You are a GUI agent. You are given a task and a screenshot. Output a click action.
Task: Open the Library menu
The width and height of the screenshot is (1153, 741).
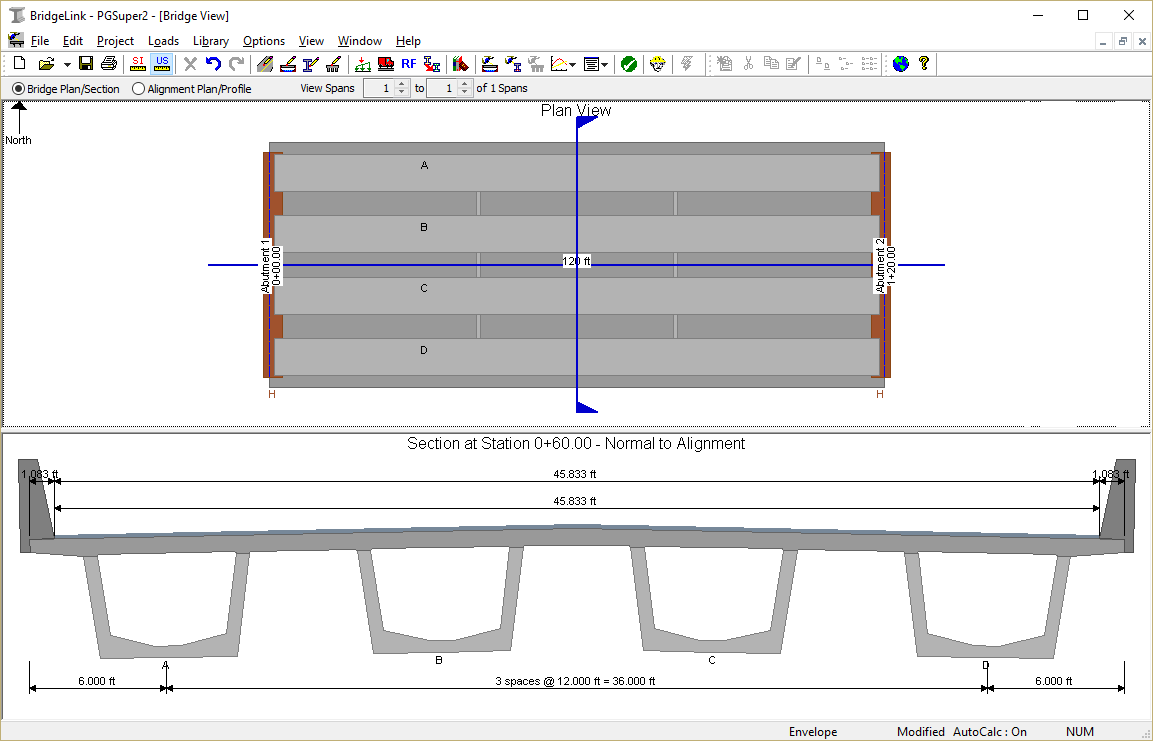[x=211, y=41]
